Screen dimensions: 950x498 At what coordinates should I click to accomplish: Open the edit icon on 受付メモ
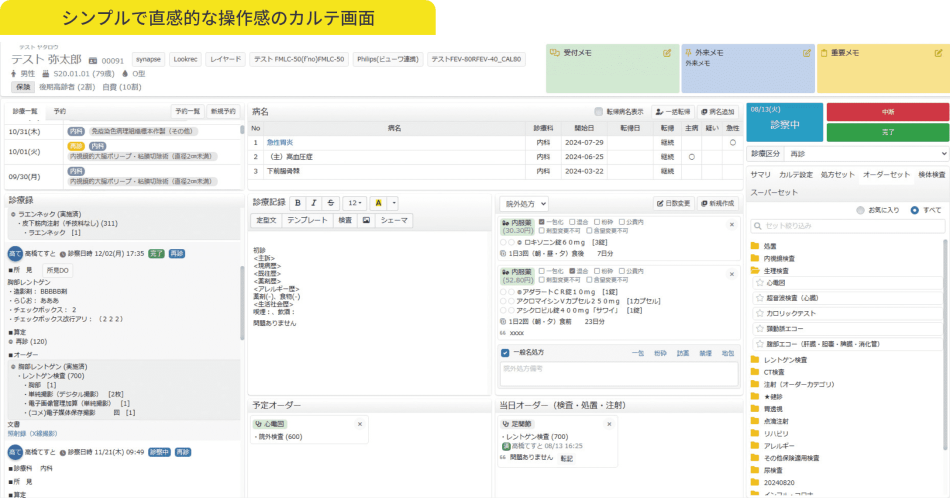(667, 52)
